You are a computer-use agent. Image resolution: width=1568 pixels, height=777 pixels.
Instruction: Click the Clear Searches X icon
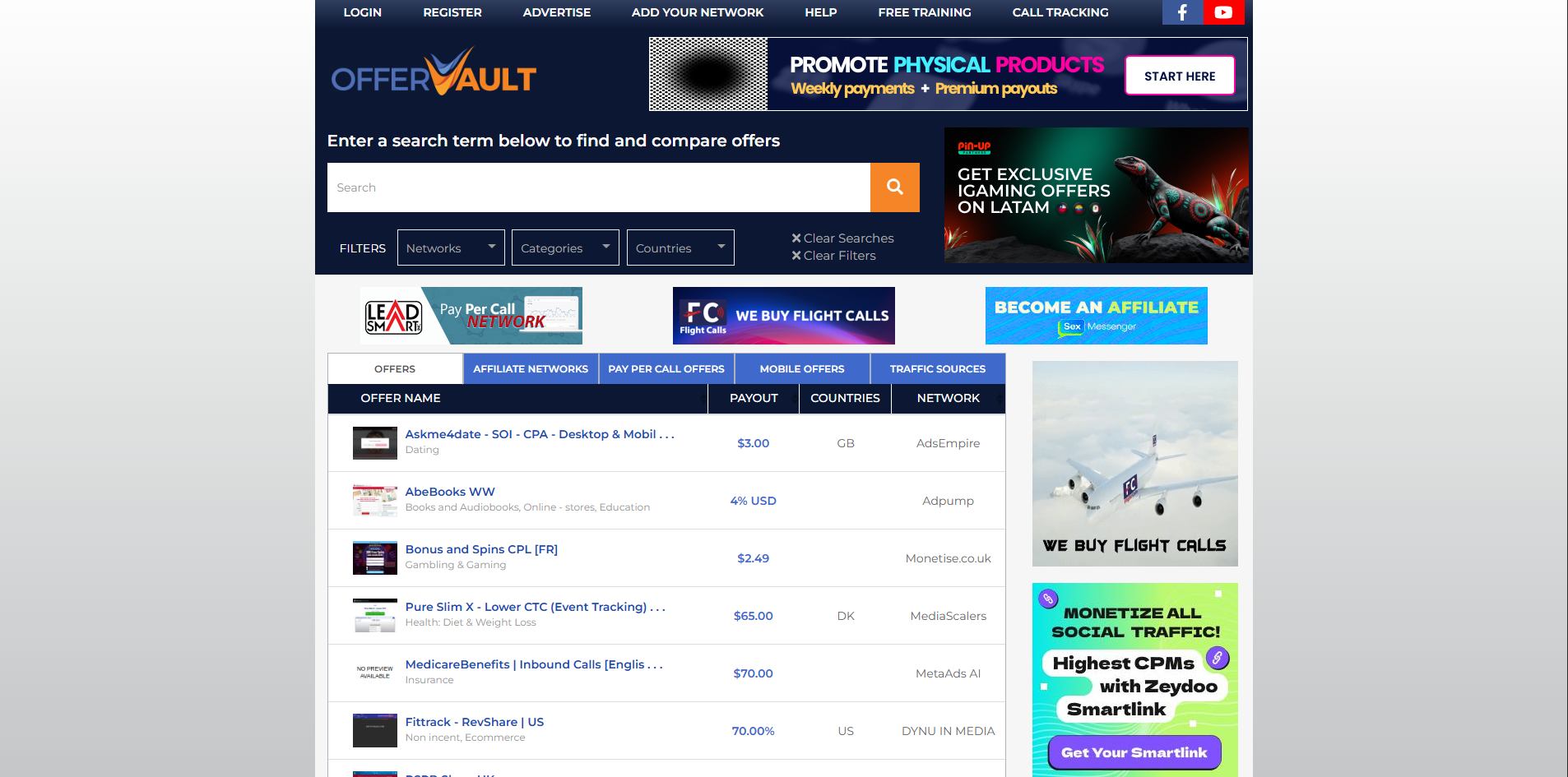point(796,238)
